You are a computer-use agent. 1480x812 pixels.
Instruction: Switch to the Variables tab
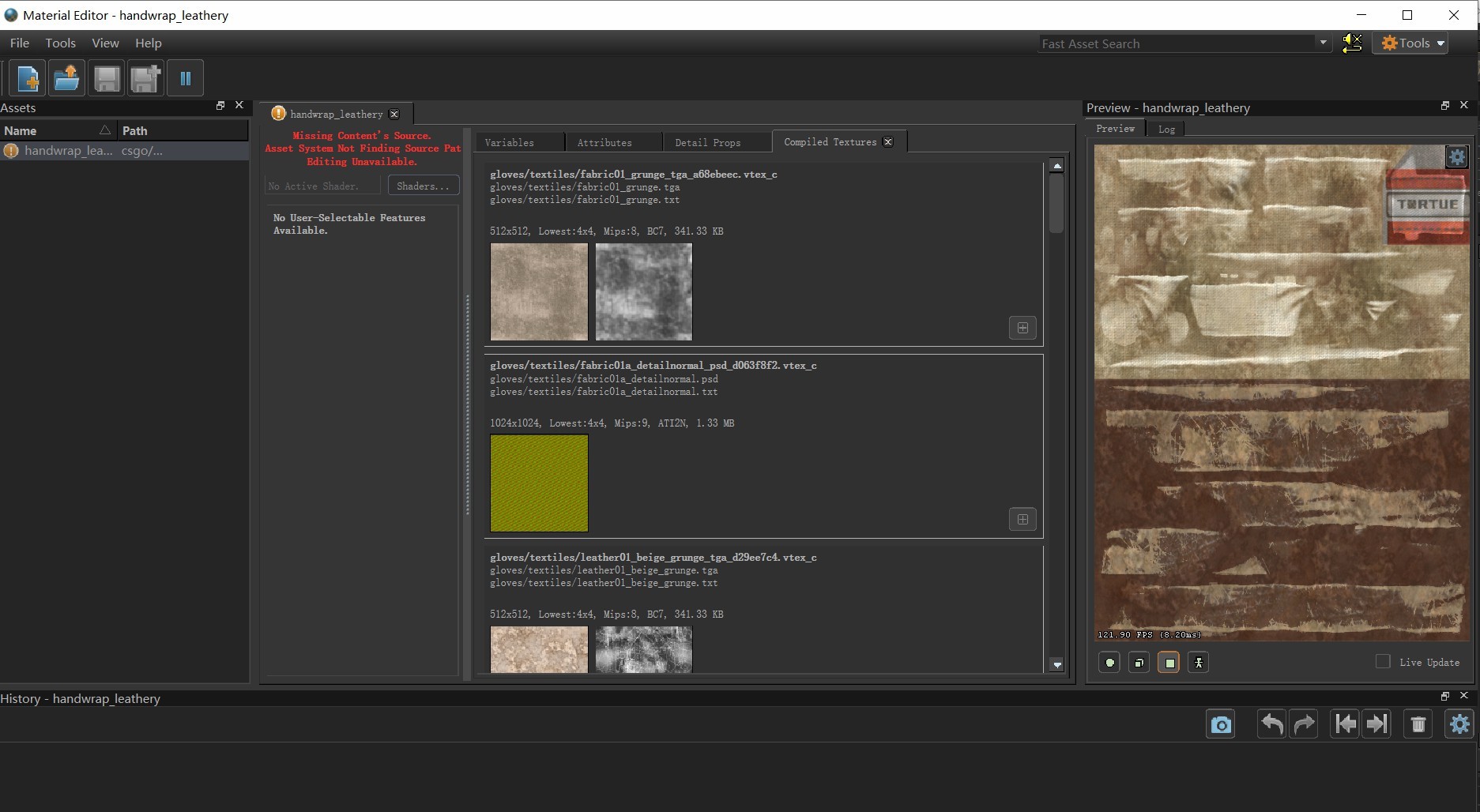(510, 143)
